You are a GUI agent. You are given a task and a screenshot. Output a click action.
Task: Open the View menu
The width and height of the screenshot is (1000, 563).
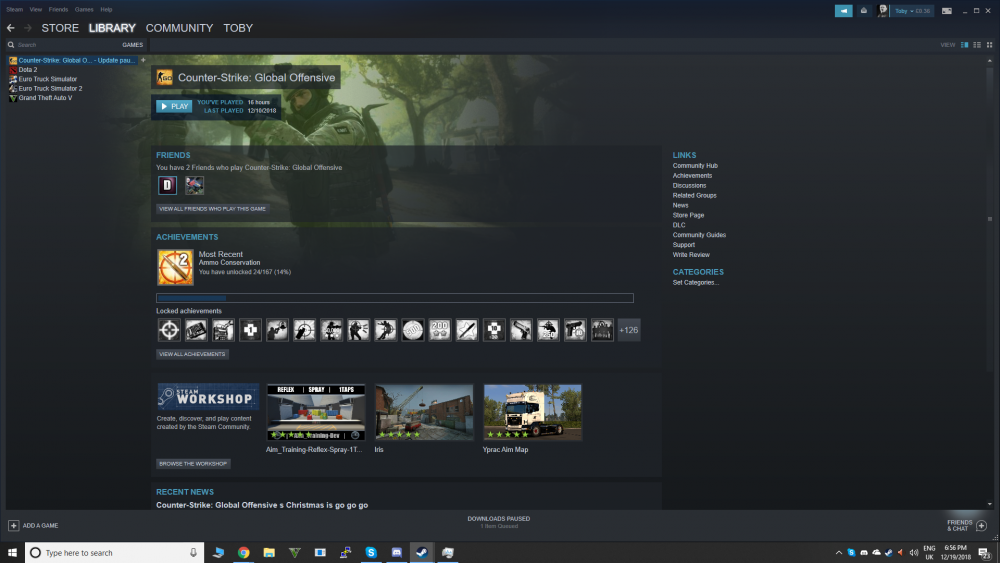point(36,10)
